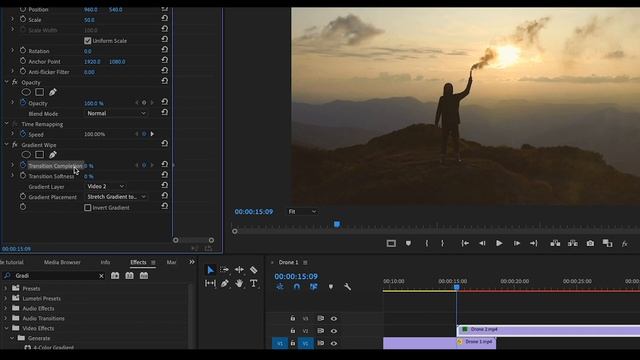Select the Razor tool
The image size is (640, 360).
pos(253,270)
